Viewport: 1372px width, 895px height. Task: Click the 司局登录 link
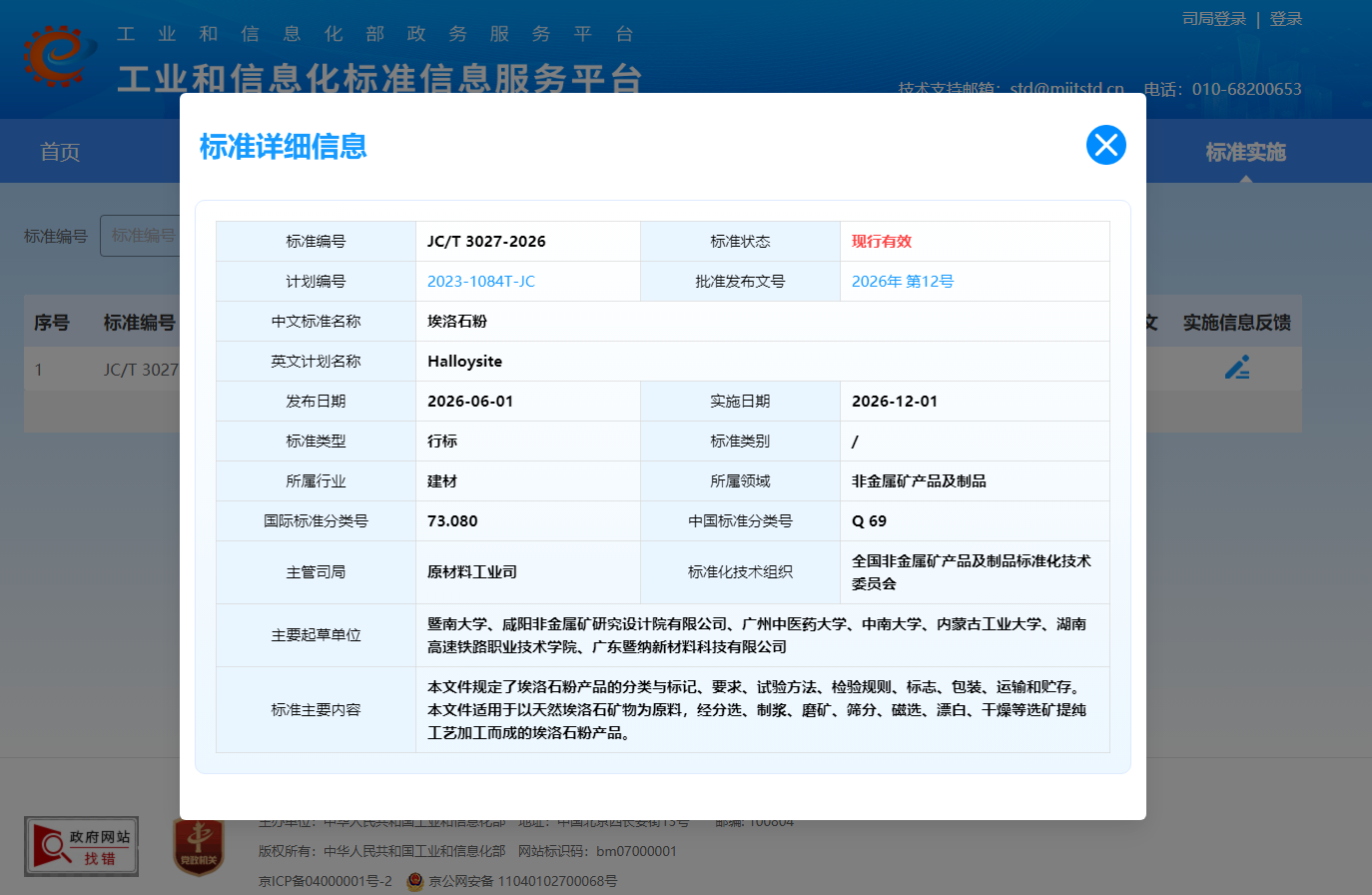click(x=1214, y=19)
